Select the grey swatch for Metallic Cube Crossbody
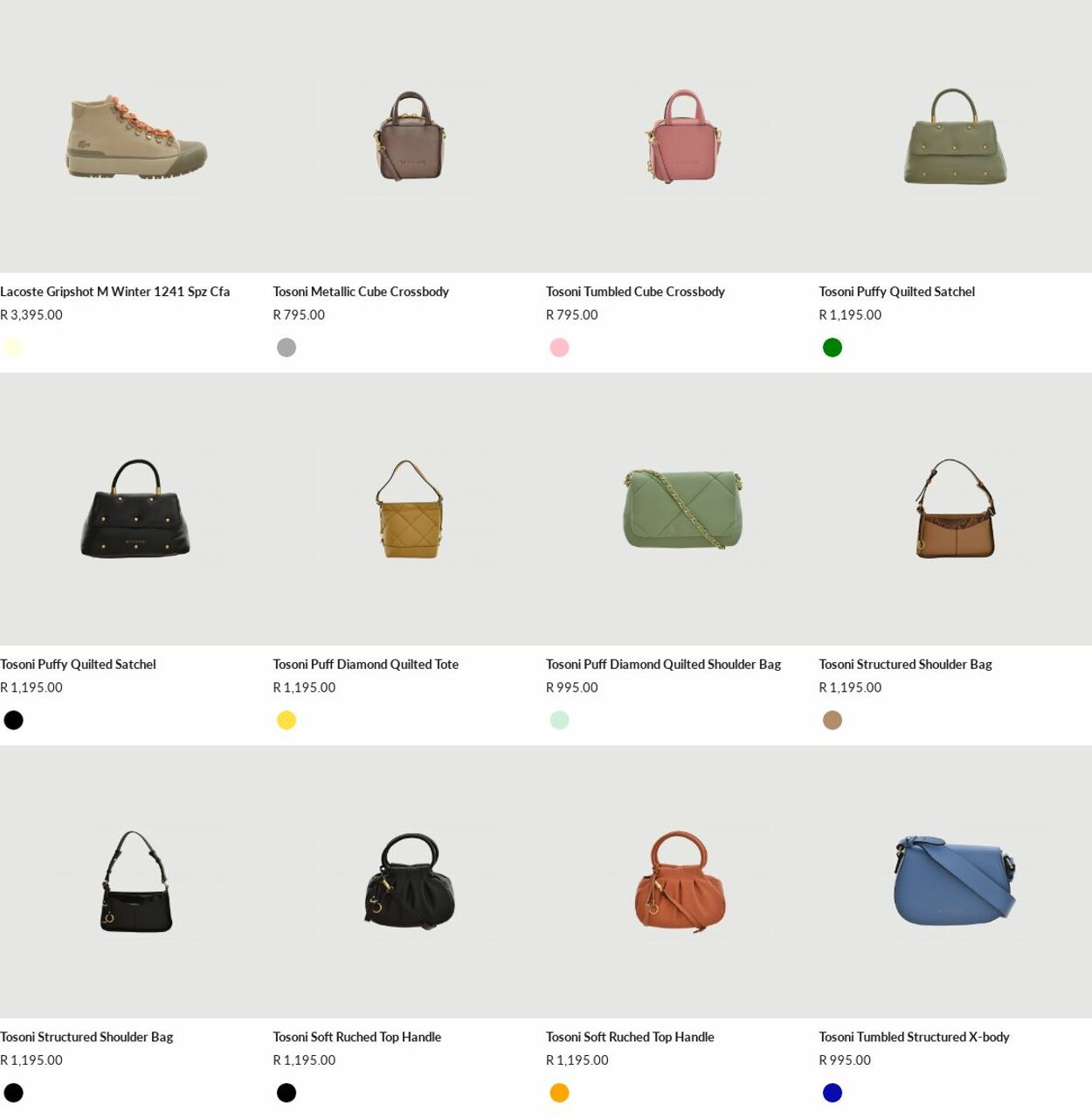This screenshot has height=1118, width=1092. pyautogui.click(x=287, y=348)
